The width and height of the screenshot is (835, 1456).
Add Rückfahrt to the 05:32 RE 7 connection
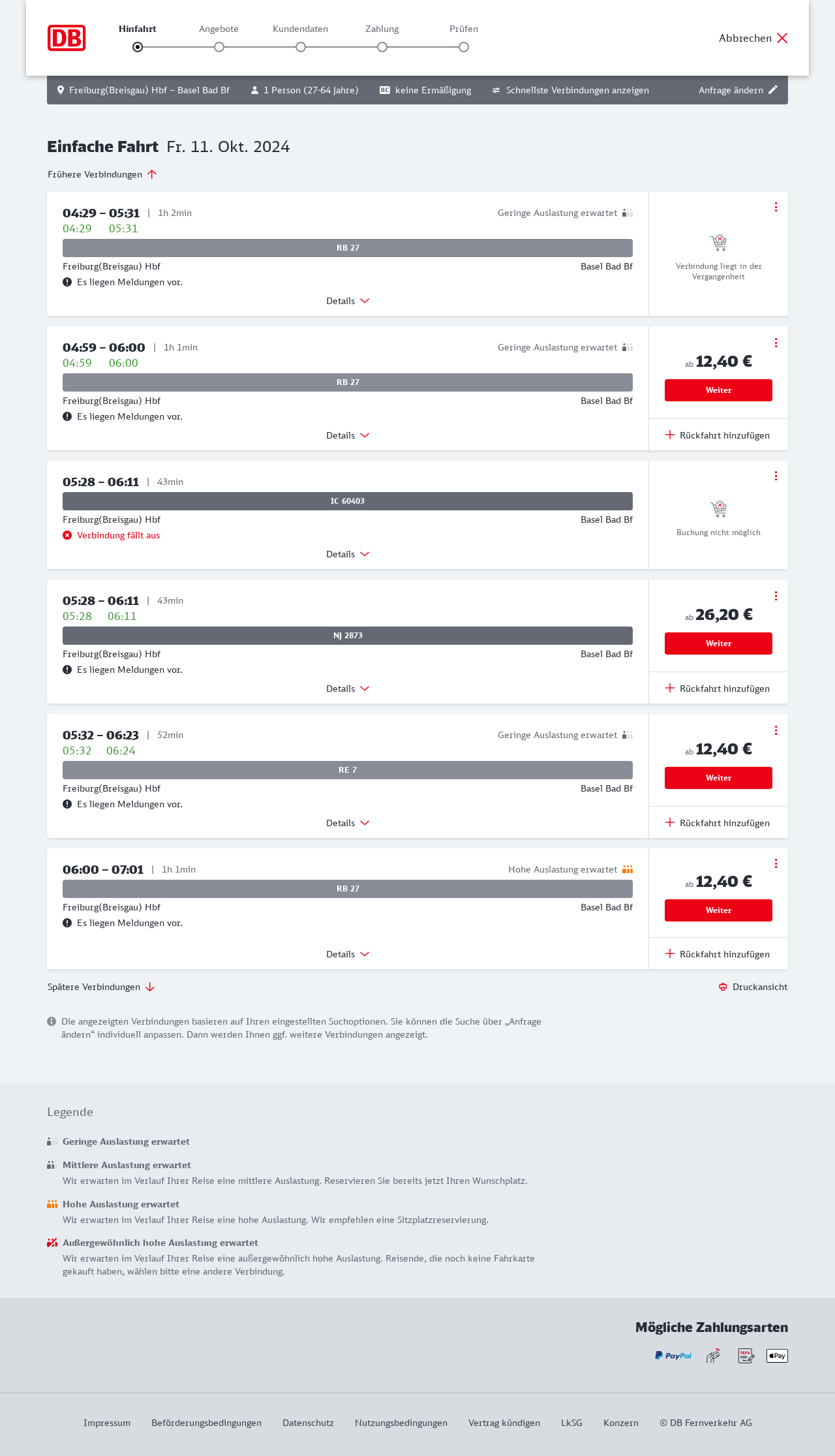pyautogui.click(x=718, y=823)
